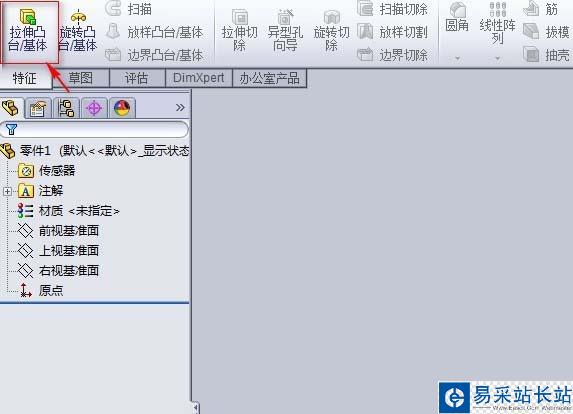This screenshot has height=414, width=573.
Task: Click the Draft (拔模) tool
Action: point(546,32)
